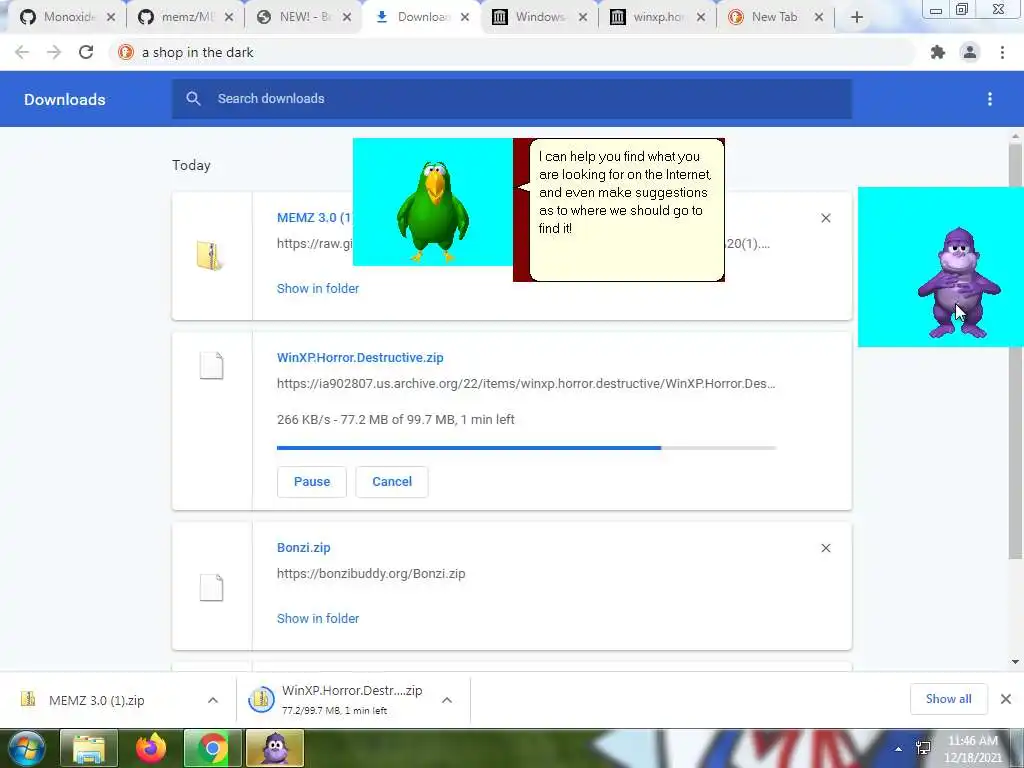This screenshot has width=1024, height=768.
Task: Click the Show all downloads button
Action: pos(948,699)
